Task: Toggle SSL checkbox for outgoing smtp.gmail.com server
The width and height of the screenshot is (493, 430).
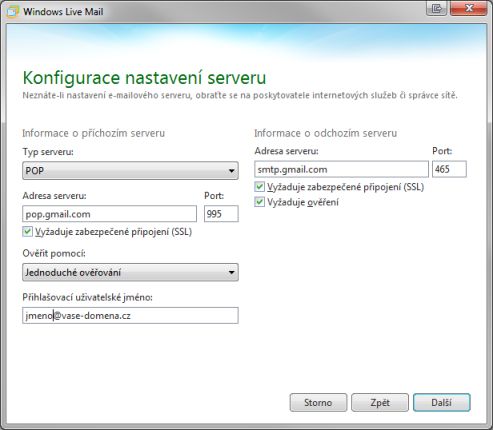Action: 259,186
